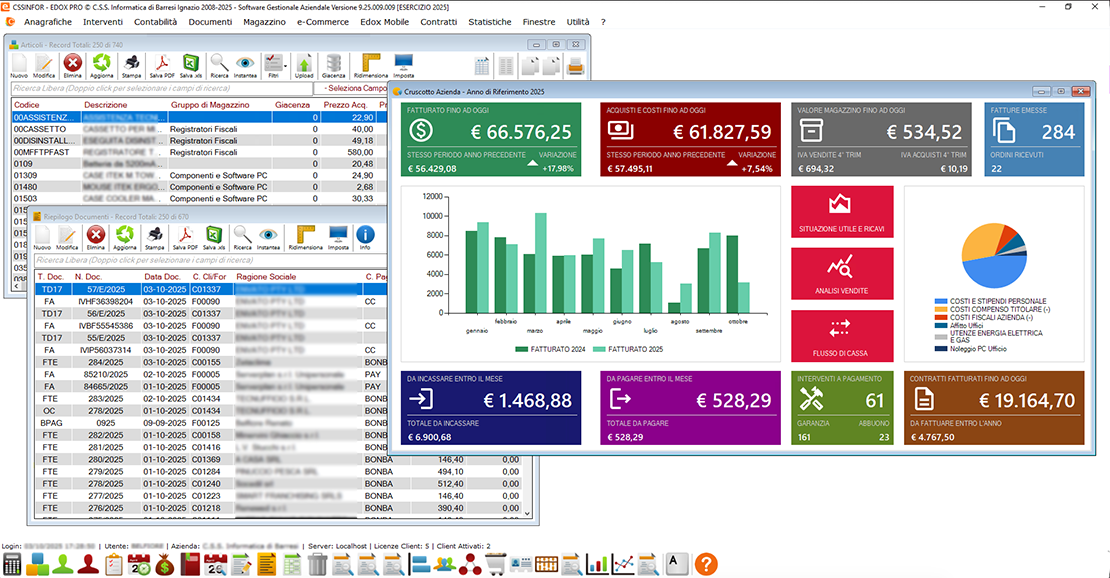Open the calculator icon in bottom bar

point(13,564)
